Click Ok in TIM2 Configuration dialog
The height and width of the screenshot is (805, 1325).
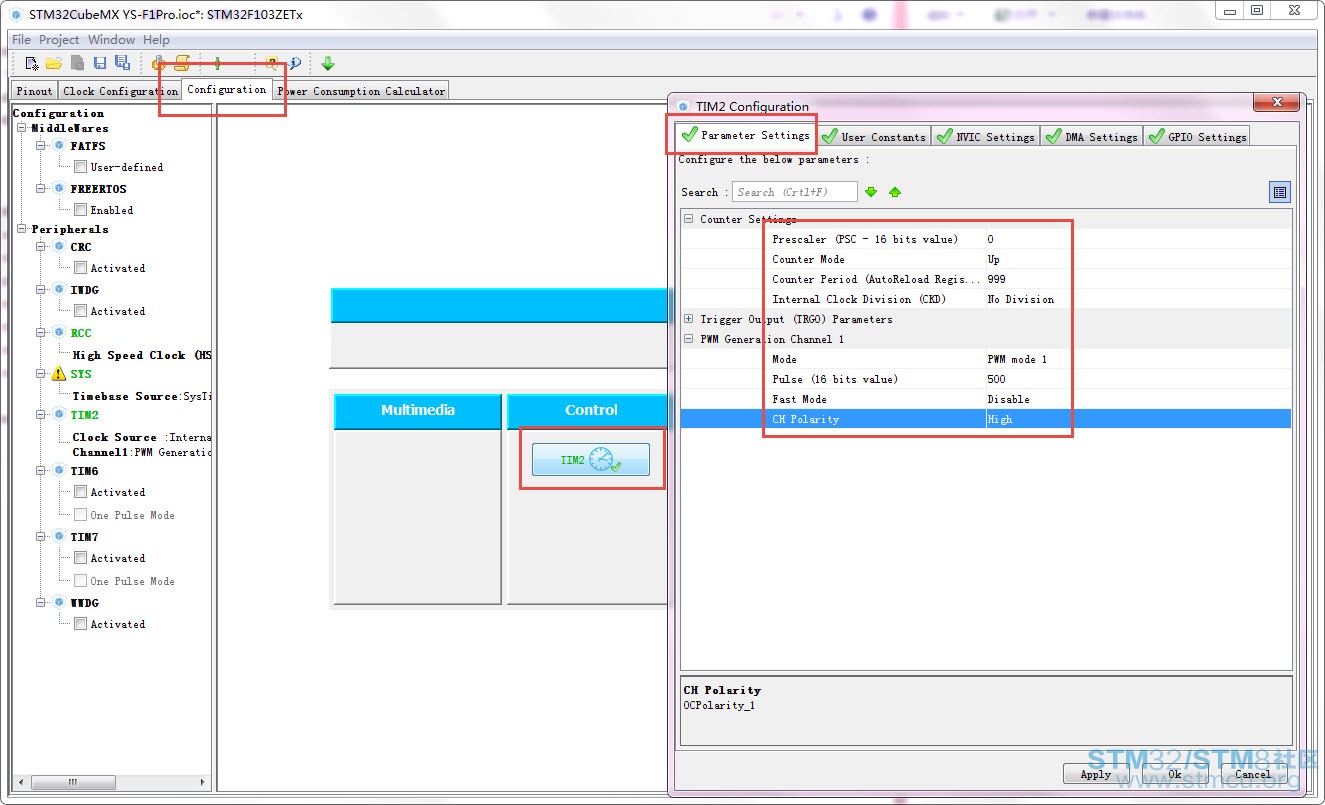(1174, 774)
